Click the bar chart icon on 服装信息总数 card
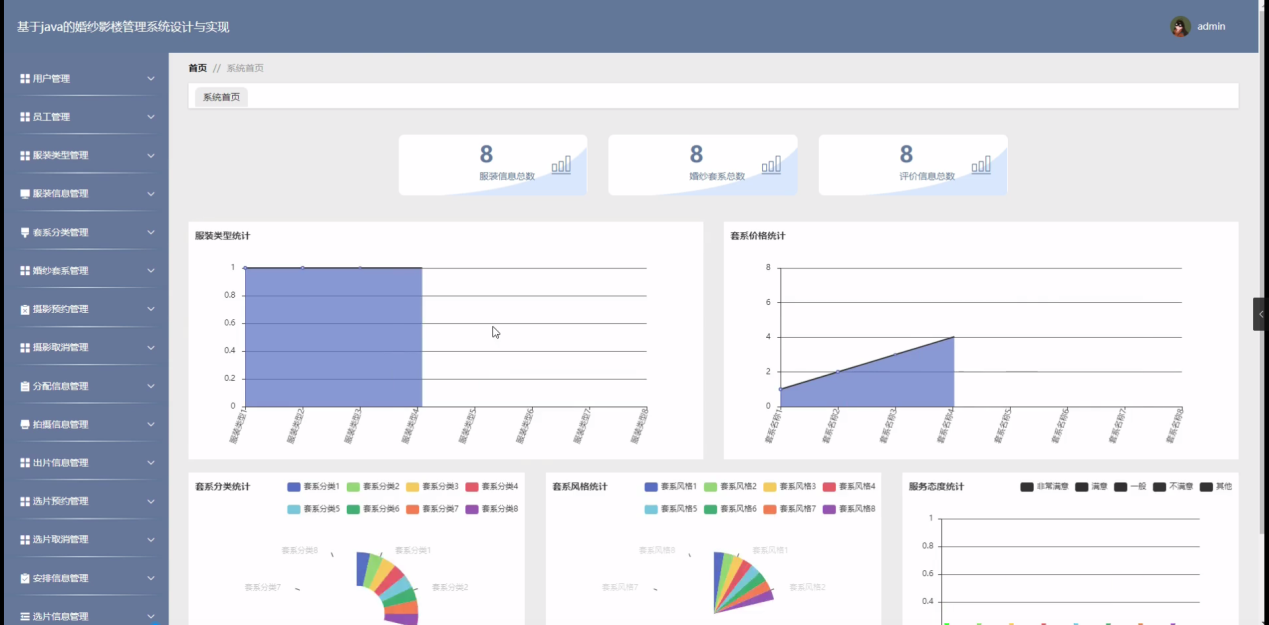The height and width of the screenshot is (625, 1269). point(561,164)
